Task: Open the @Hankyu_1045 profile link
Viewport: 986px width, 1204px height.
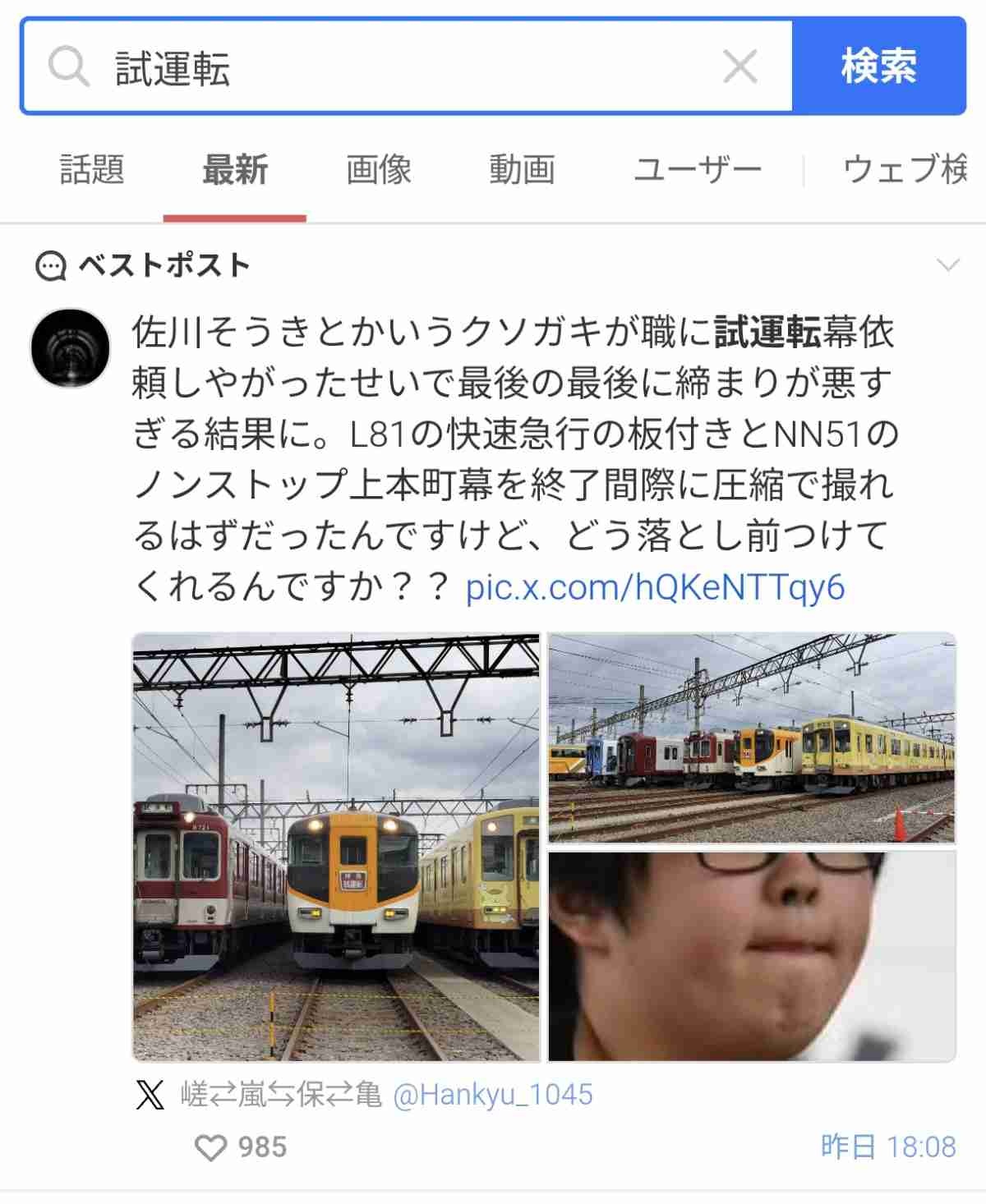Action: click(x=493, y=1095)
